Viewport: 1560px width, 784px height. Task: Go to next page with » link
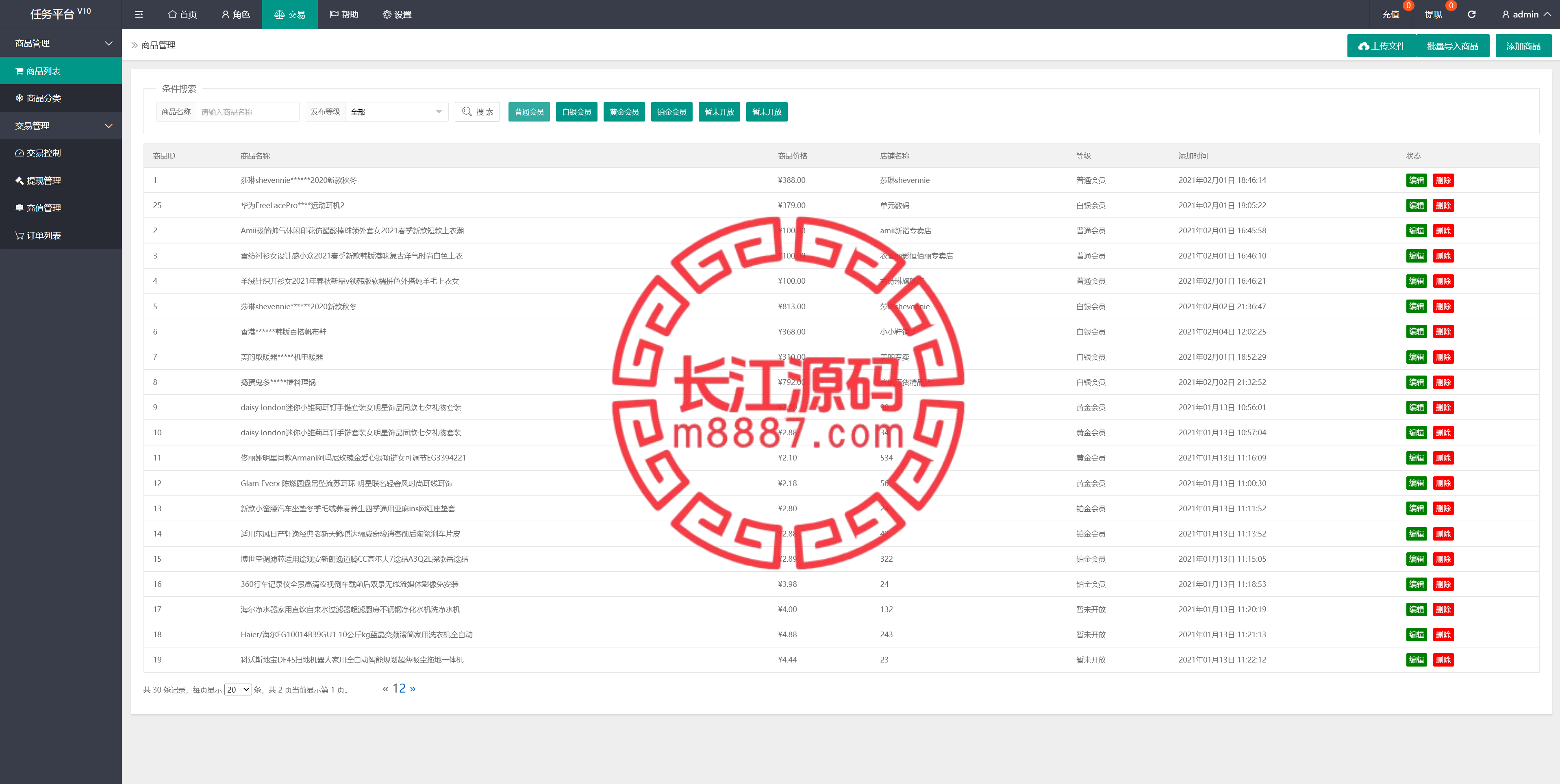pos(413,689)
